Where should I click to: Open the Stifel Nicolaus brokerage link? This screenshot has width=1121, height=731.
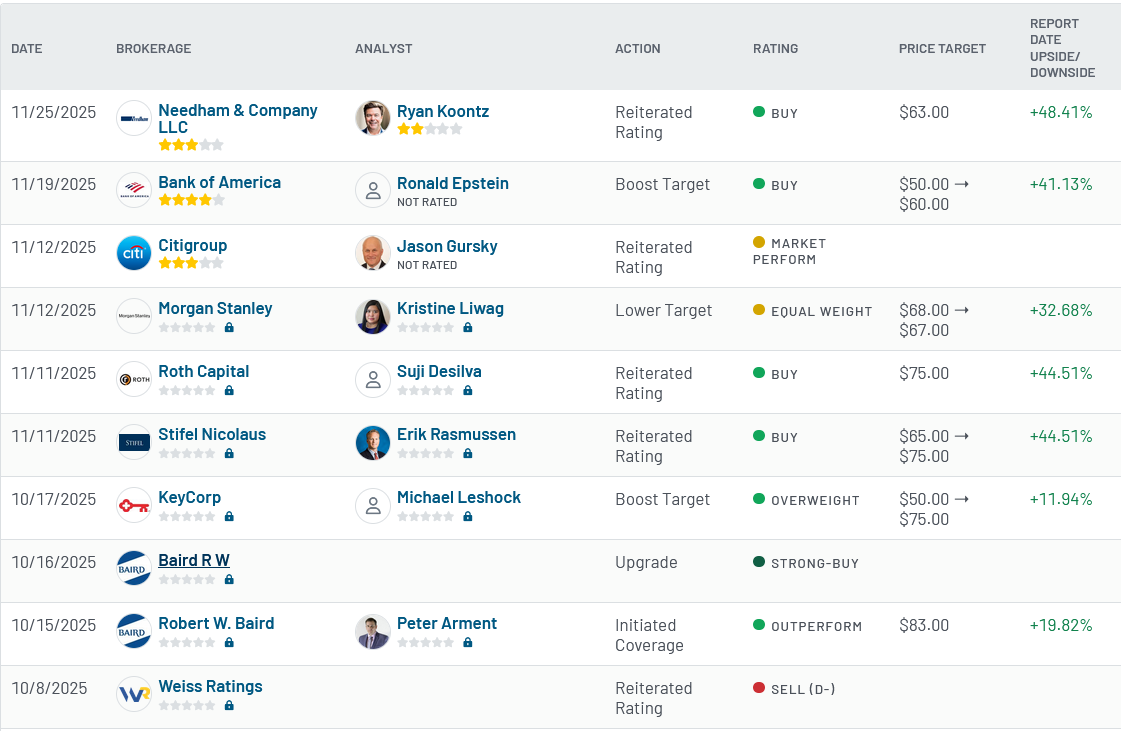tap(212, 434)
